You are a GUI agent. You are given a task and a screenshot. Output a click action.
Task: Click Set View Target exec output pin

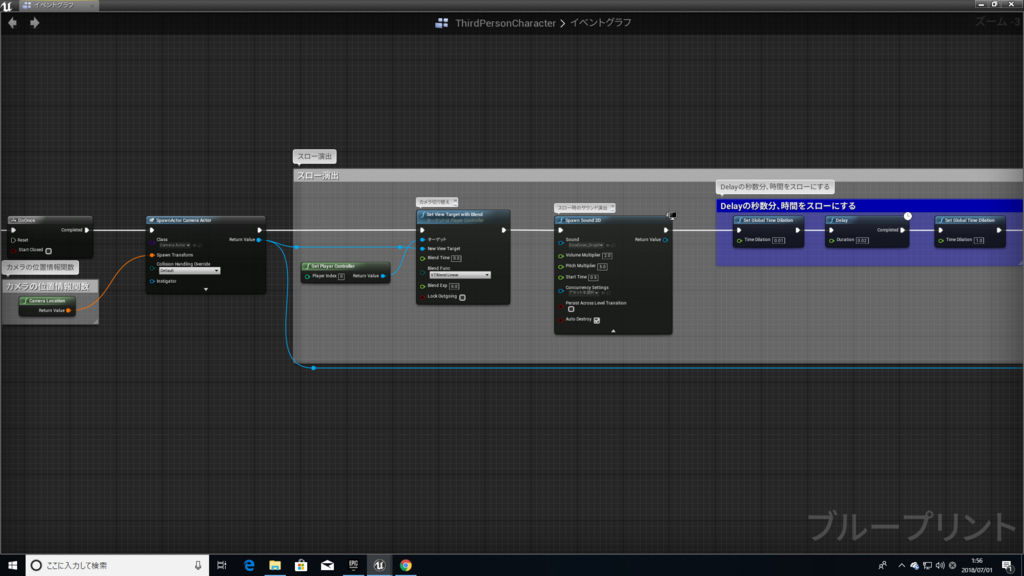504,230
